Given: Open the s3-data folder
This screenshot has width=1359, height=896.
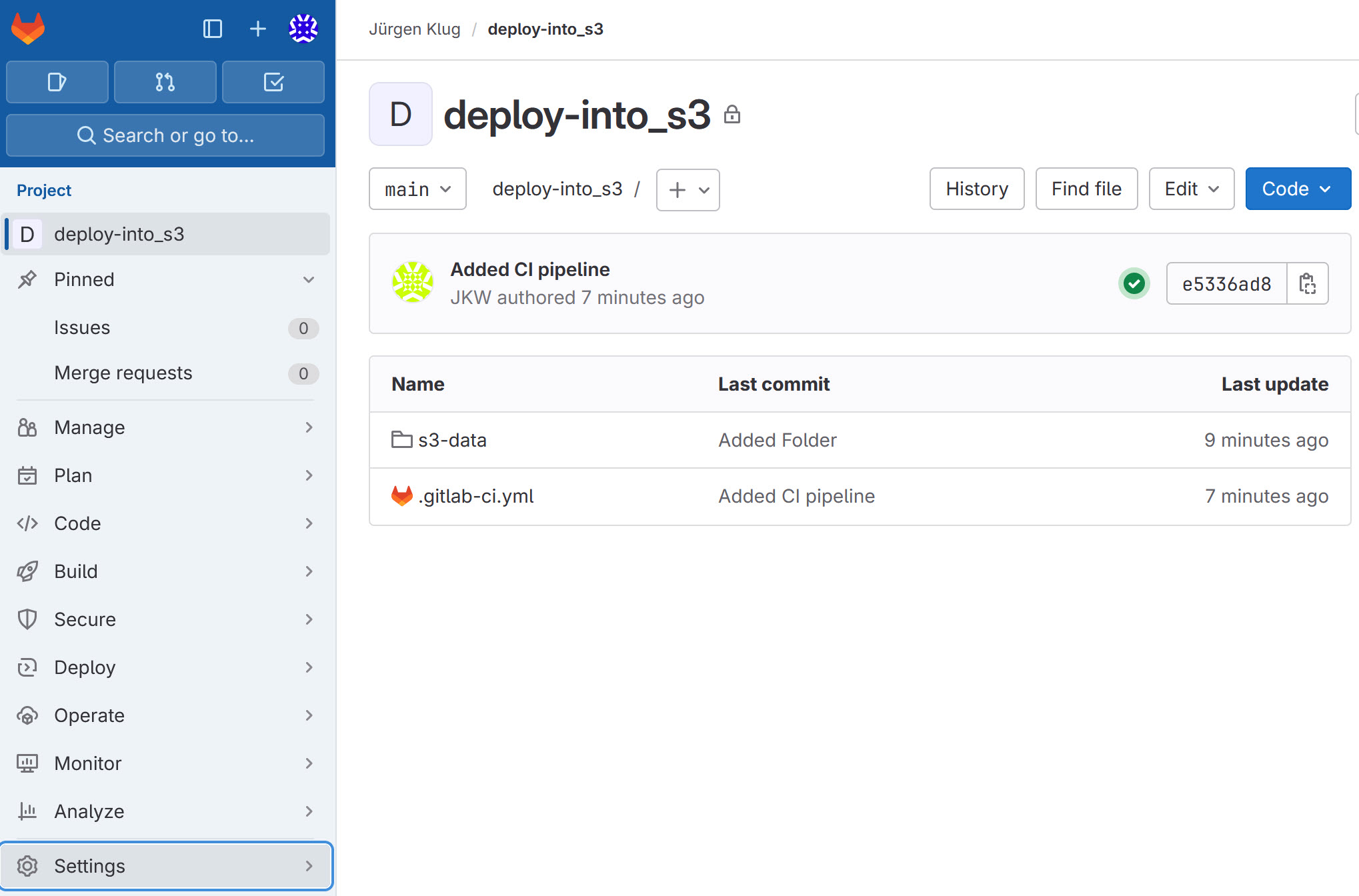Looking at the screenshot, I should coord(451,440).
